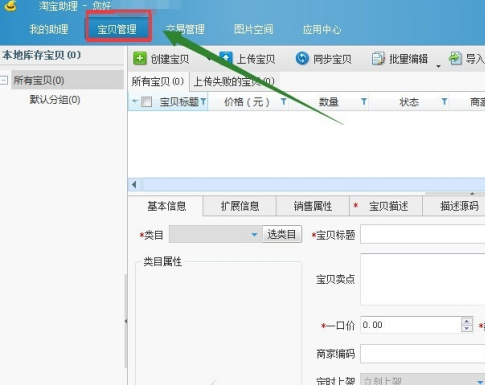This screenshot has width=485, height=385.
Task: Click the 价格（元）column header
Action: (247, 102)
